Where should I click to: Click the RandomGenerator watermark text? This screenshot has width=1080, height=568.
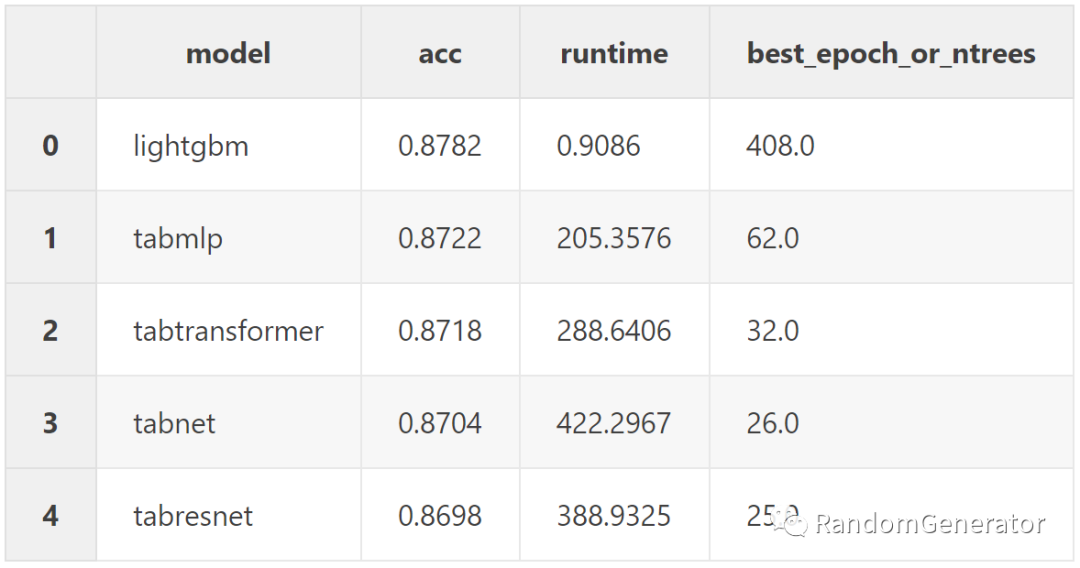930,523
